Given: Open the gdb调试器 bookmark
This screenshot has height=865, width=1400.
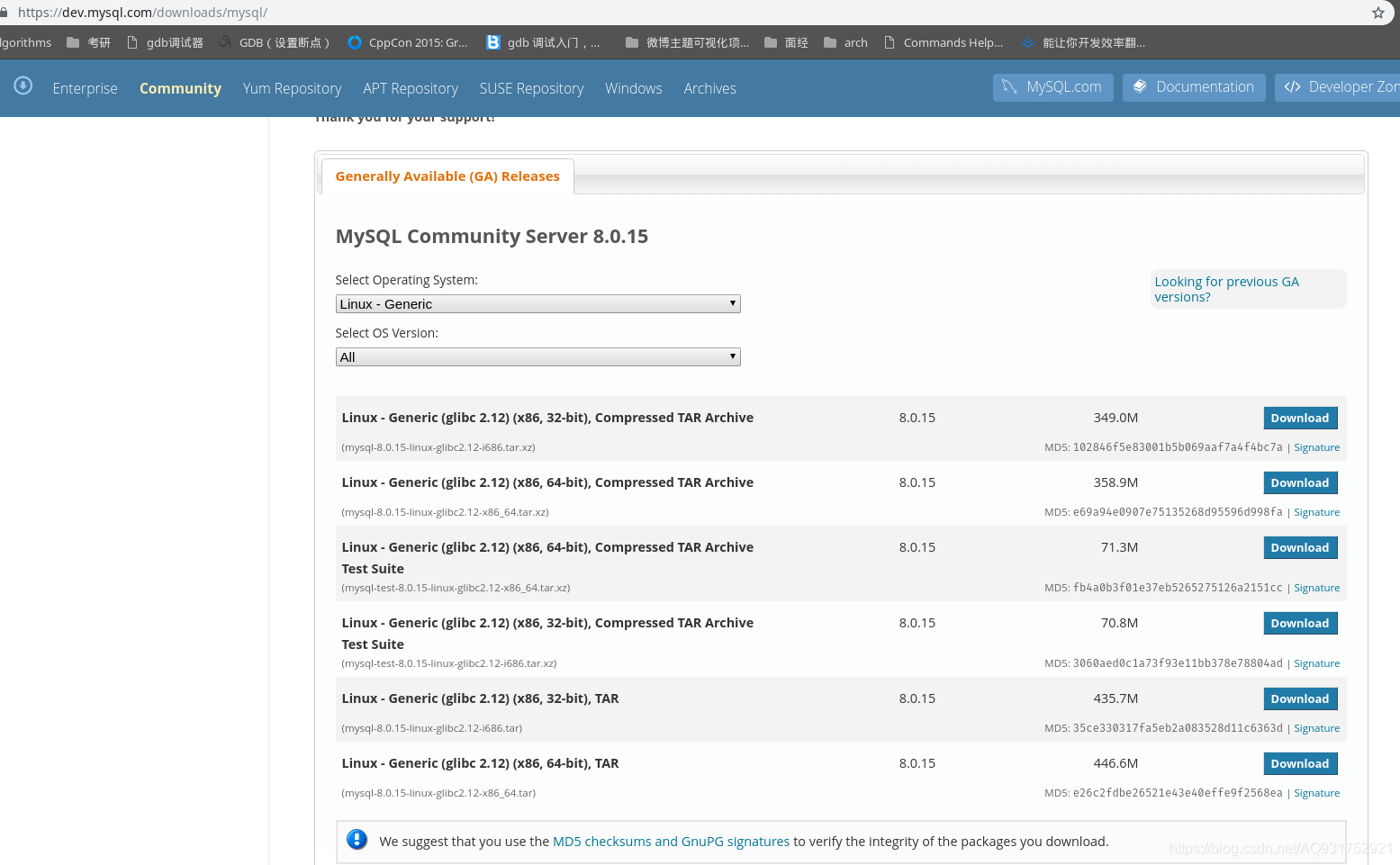Looking at the screenshot, I should (165, 42).
